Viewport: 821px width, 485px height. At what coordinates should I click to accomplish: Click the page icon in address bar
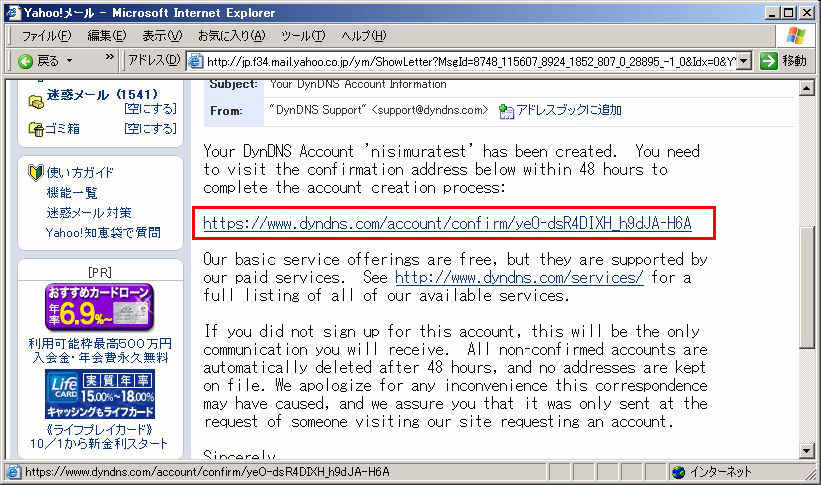click(x=195, y=61)
